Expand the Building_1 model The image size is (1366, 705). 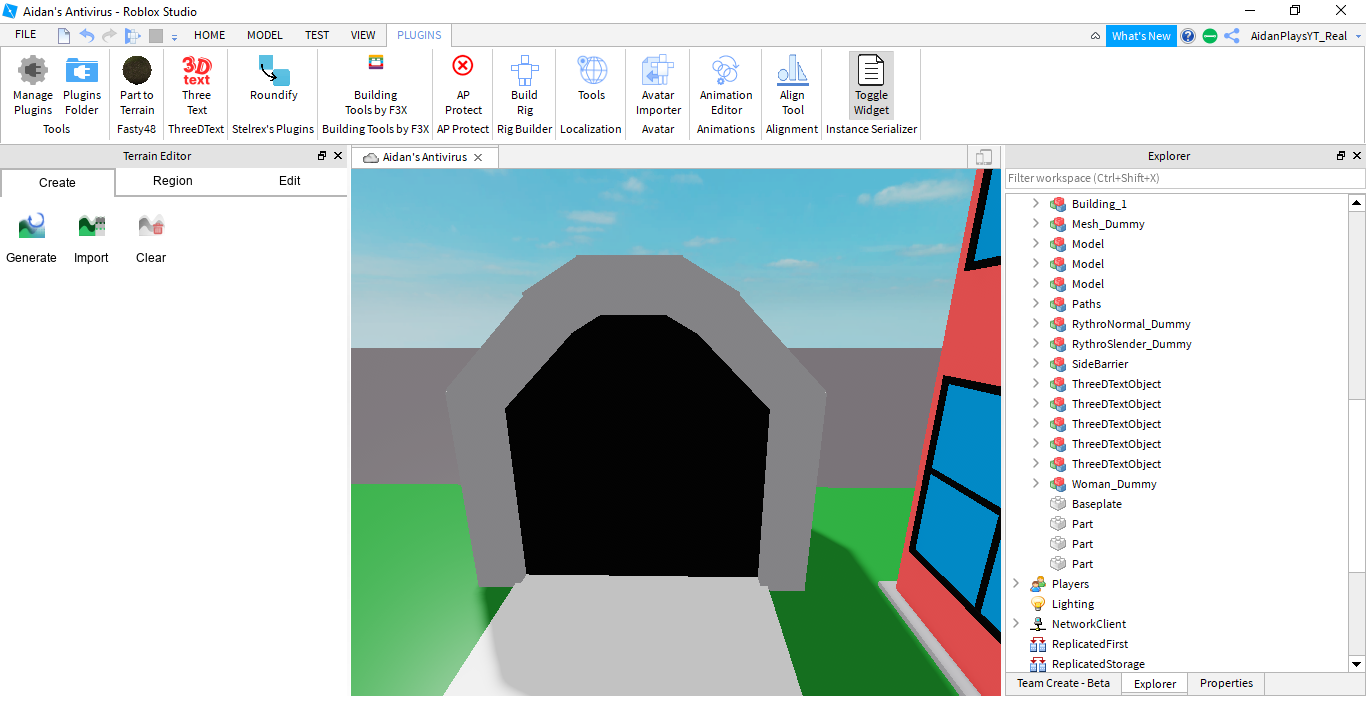click(x=1035, y=203)
